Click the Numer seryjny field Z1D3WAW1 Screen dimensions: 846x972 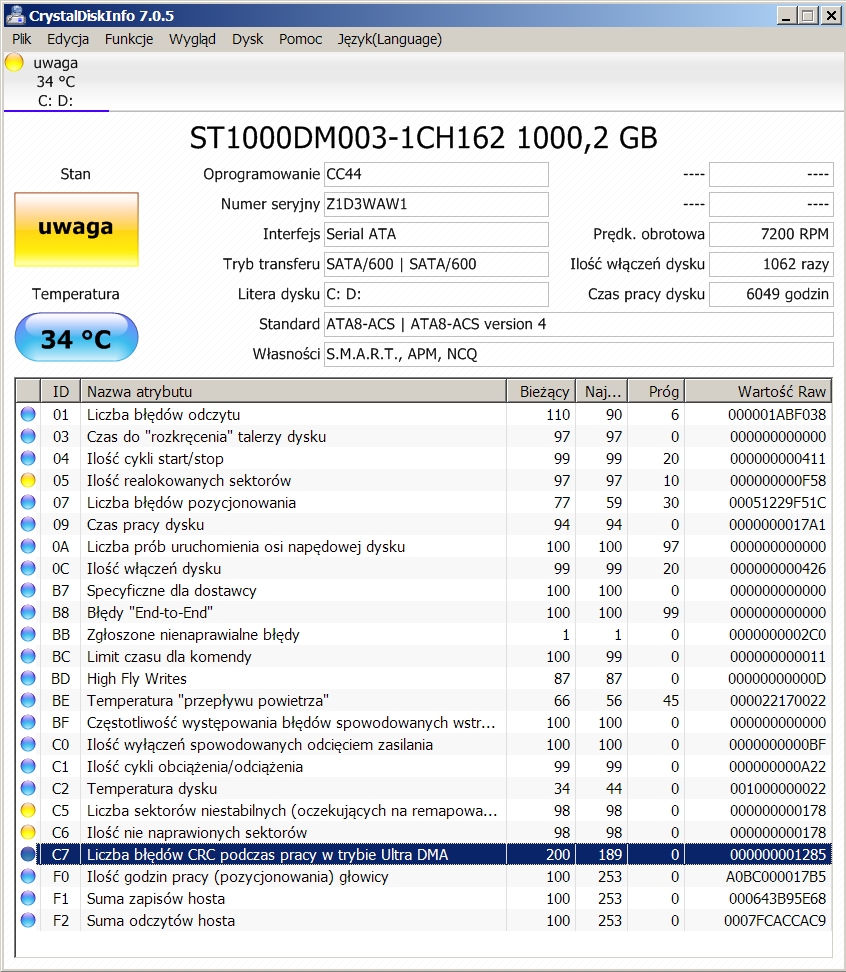(x=436, y=204)
